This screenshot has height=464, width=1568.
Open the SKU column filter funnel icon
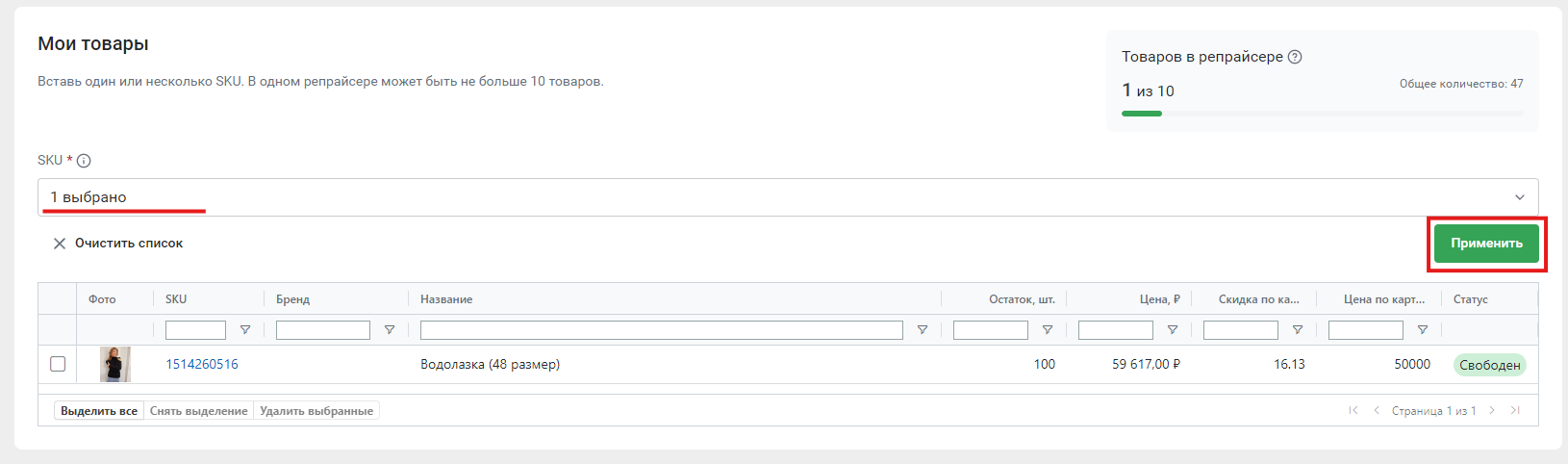(245, 330)
